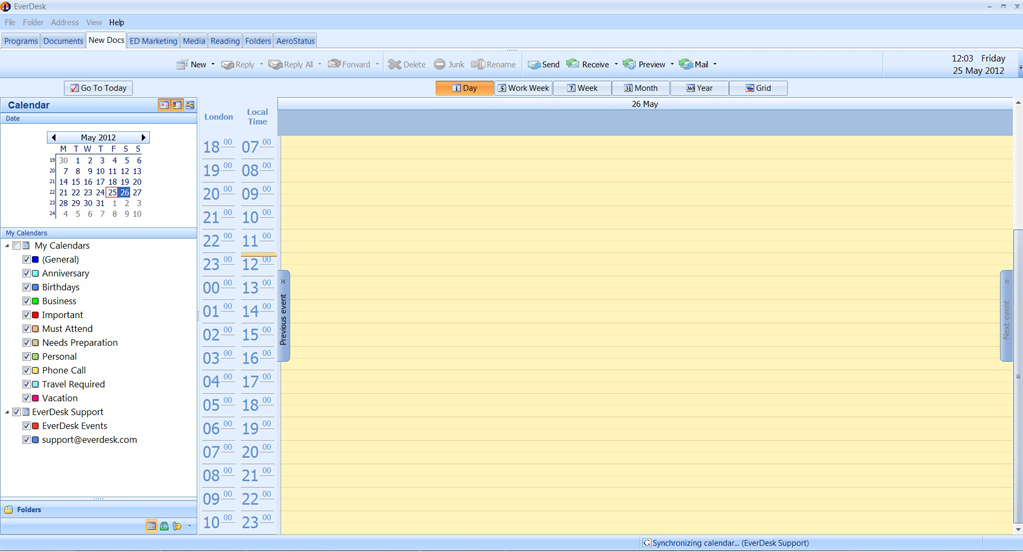
Task: Open the Preview dropdown arrow
Action: coord(672,64)
